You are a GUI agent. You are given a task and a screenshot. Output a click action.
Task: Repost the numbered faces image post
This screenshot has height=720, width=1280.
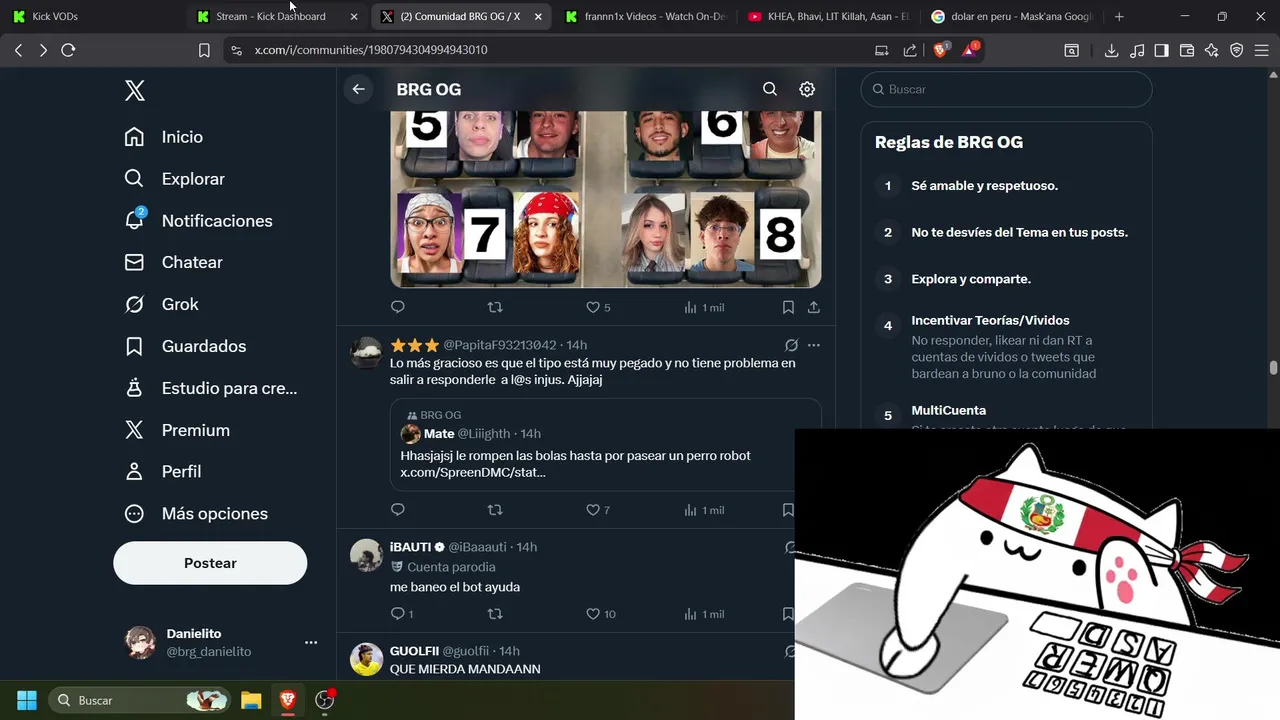(494, 307)
